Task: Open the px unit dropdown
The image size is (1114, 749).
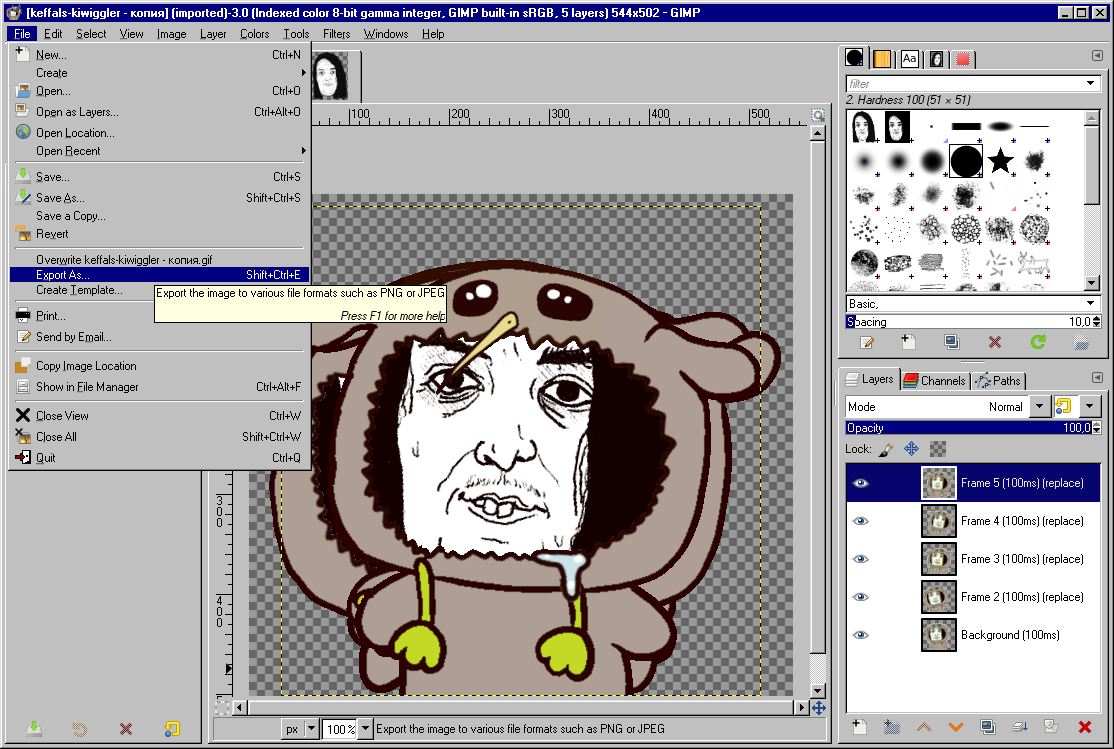Action: tap(310, 728)
